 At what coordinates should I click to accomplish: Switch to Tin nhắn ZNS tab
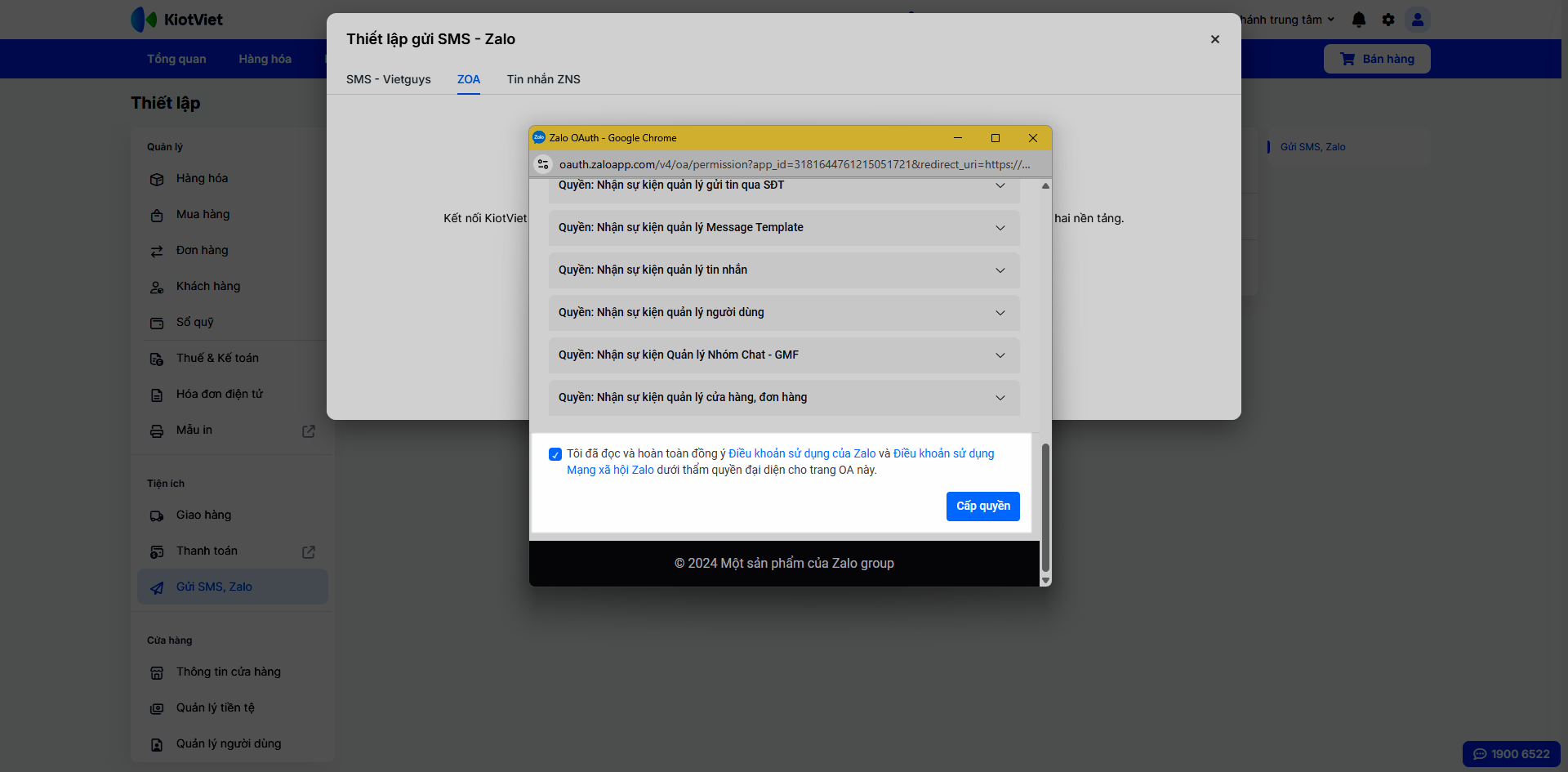[x=544, y=79]
